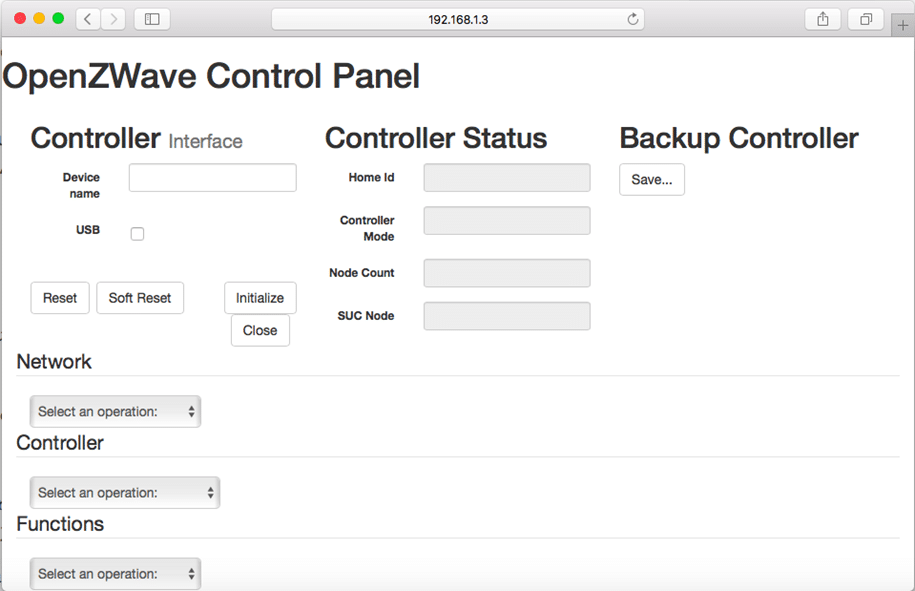The width and height of the screenshot is (915, 591).
Task: Click the Controller Mode field
Action: tap(507, 221)
